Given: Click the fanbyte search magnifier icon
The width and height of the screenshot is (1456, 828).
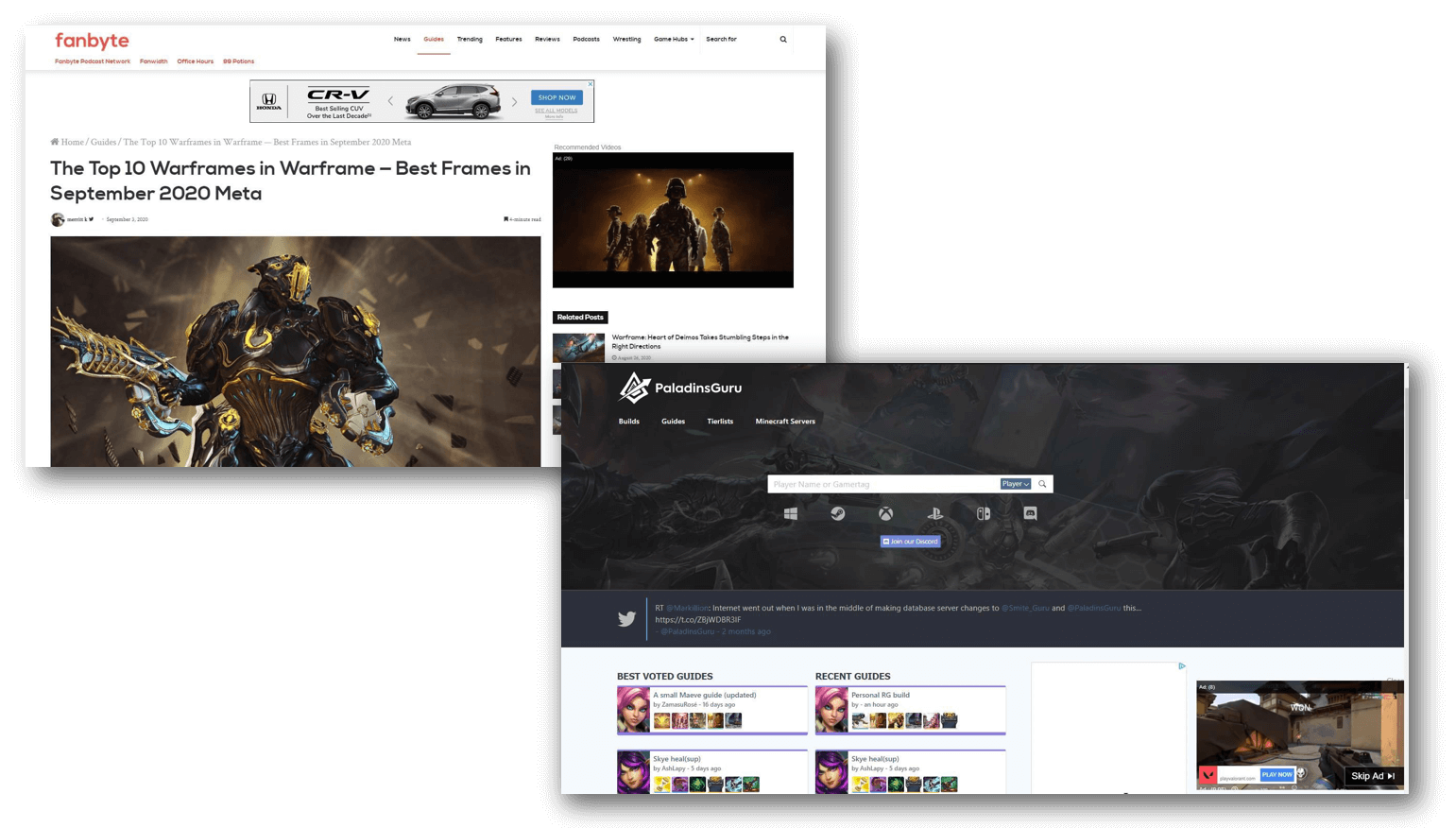Looking at the screenshot, I should click(x=783, y=40).
